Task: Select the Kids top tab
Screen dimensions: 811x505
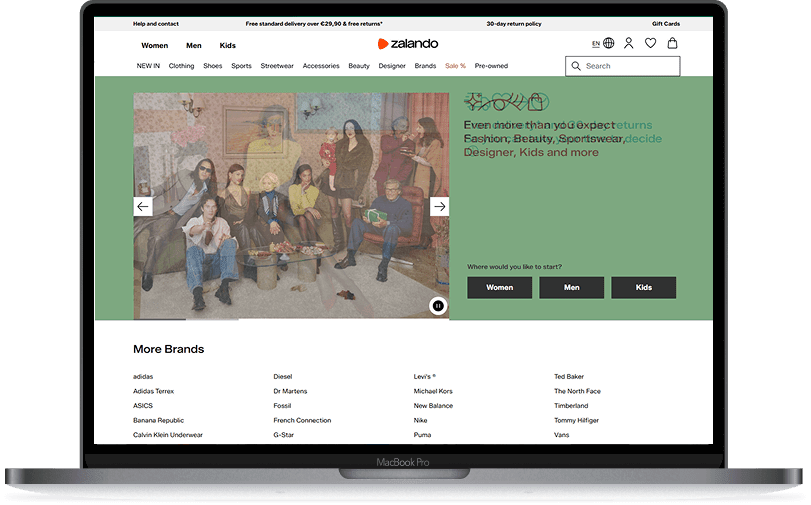Action: (x=228, y=46)
